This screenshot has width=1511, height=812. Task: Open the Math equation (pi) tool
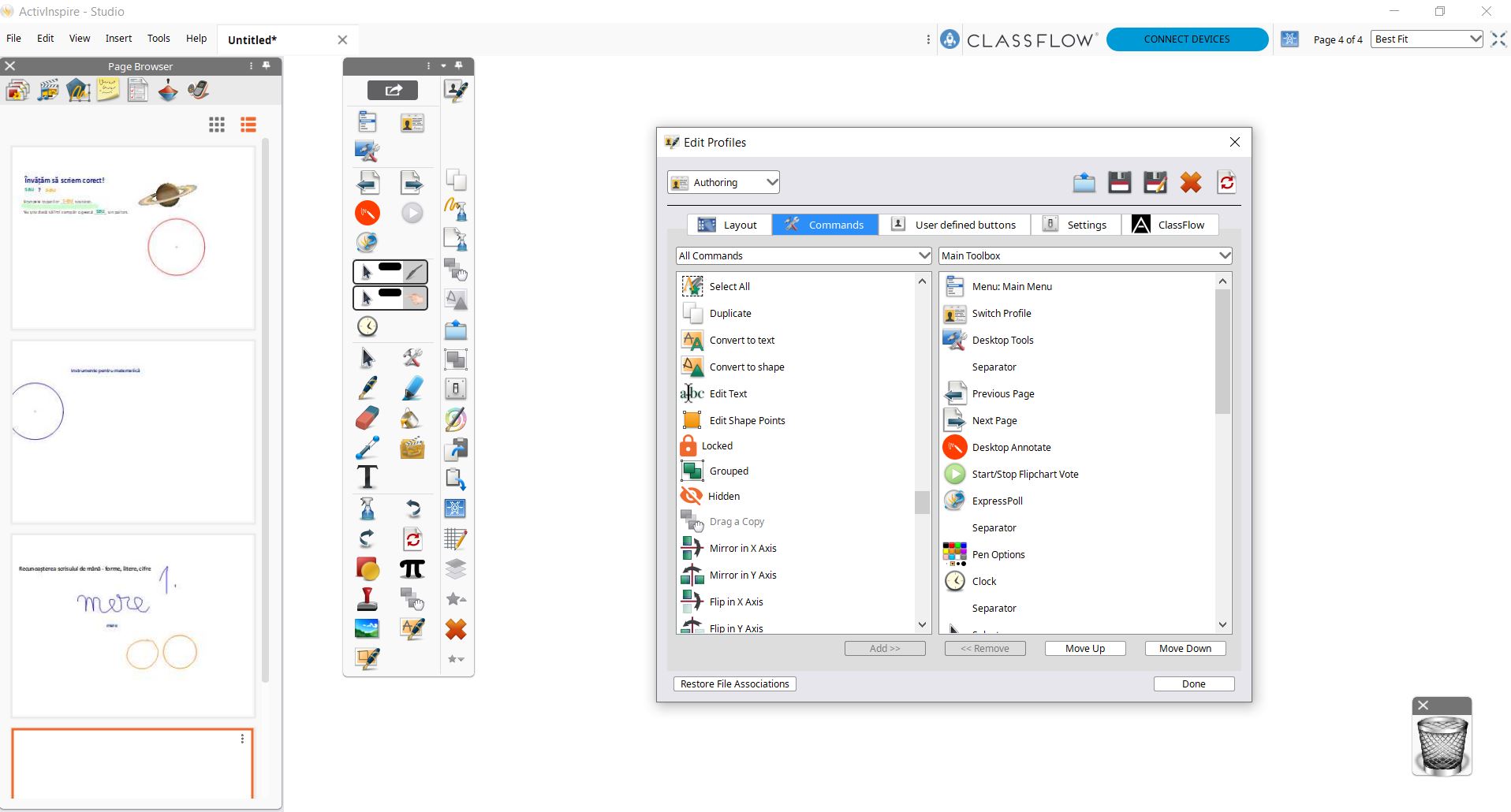(x=412, y=569)
